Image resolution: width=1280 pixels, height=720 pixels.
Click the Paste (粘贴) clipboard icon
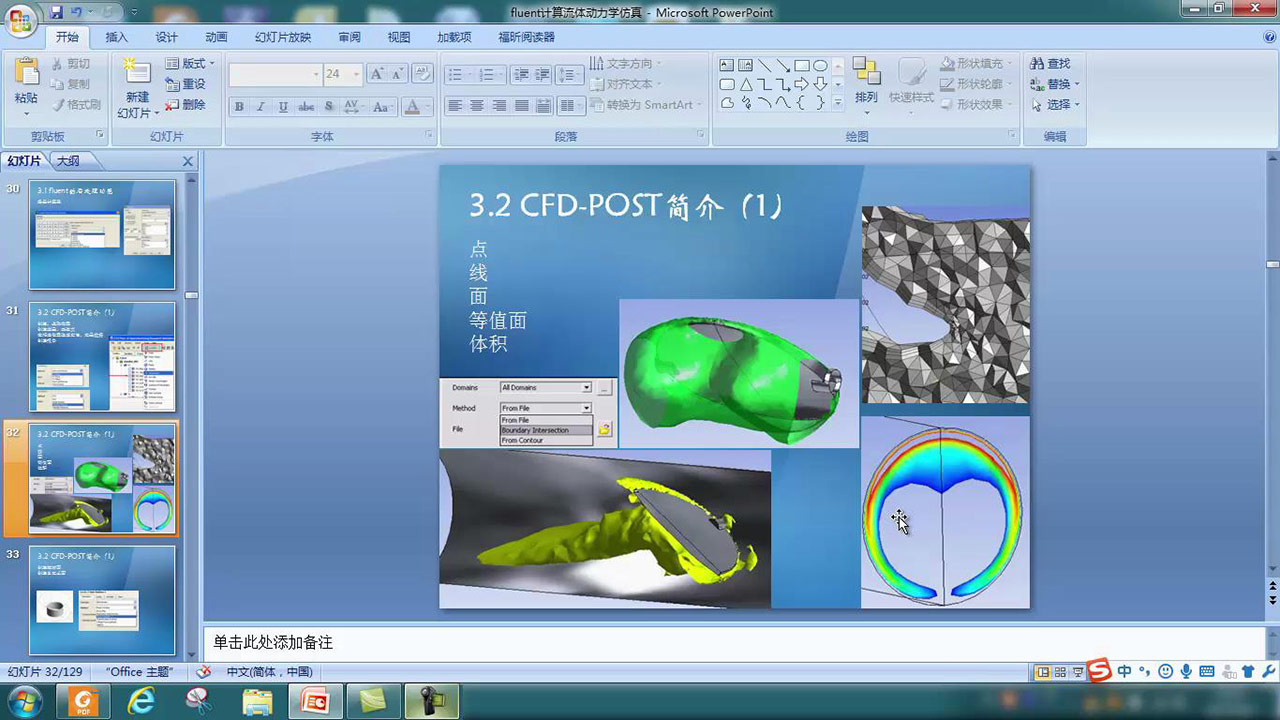26,72
